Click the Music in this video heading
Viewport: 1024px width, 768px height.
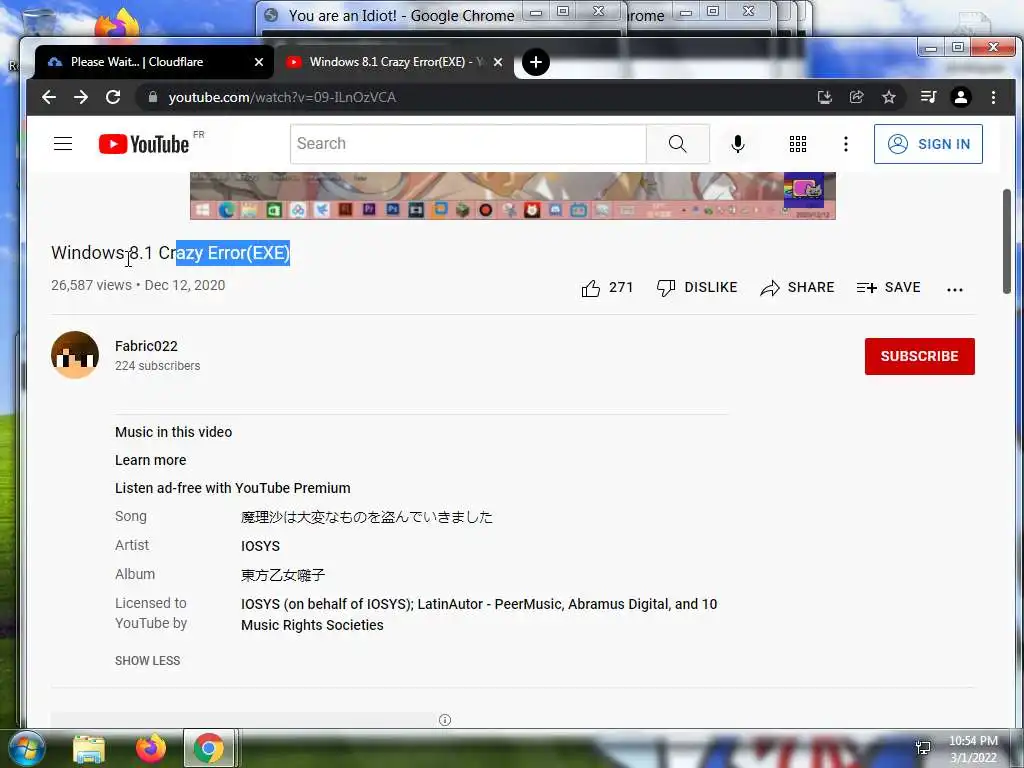click(x=173, y=432)
